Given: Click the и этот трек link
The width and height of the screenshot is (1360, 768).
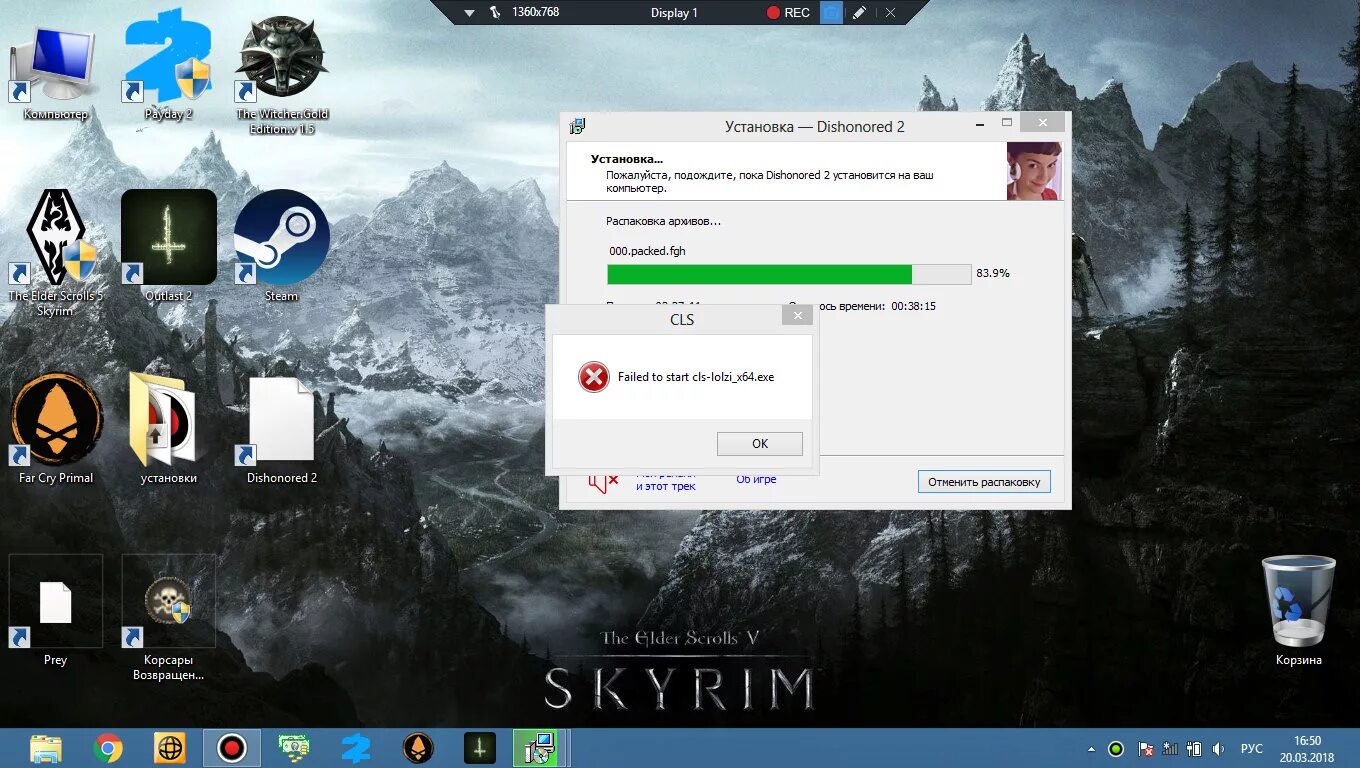Looking at the screenshot, I should pos(666,486).
